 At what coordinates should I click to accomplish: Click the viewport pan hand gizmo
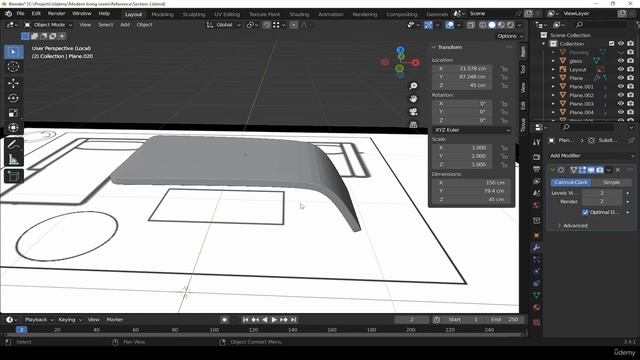[413, 99]
